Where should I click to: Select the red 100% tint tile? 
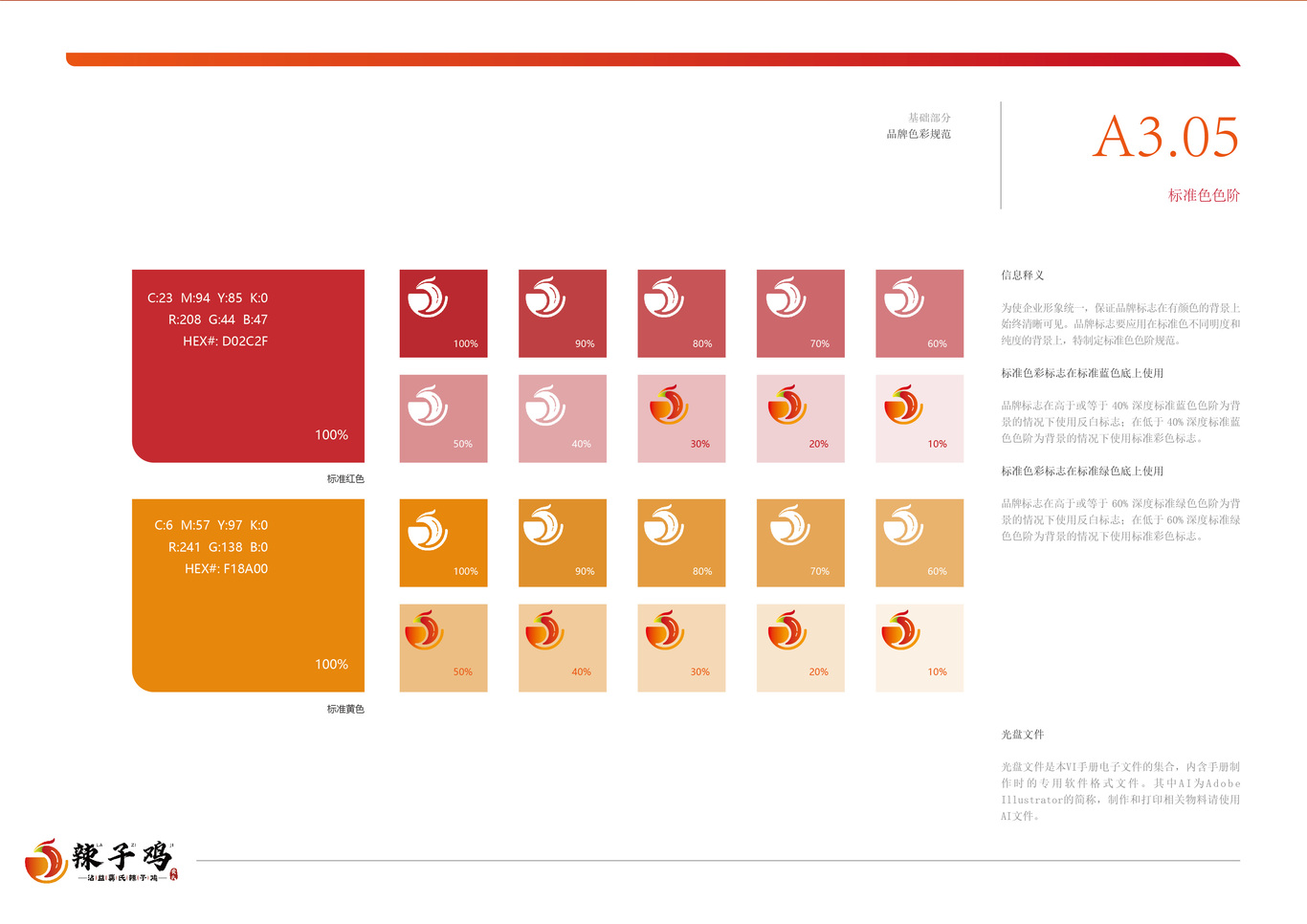pos(443,314)
